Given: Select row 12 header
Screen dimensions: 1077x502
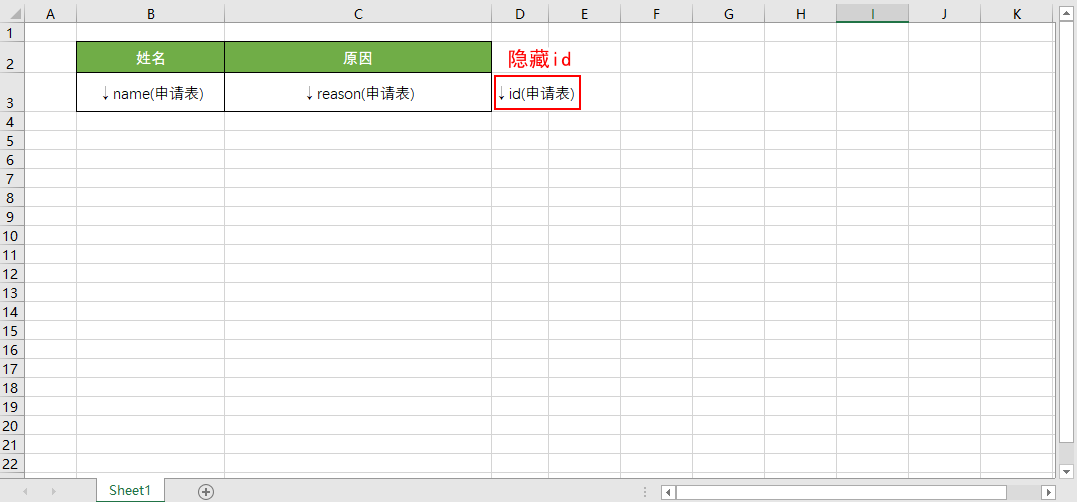Looking at the screenshot, I should click(x=12, y=273).
